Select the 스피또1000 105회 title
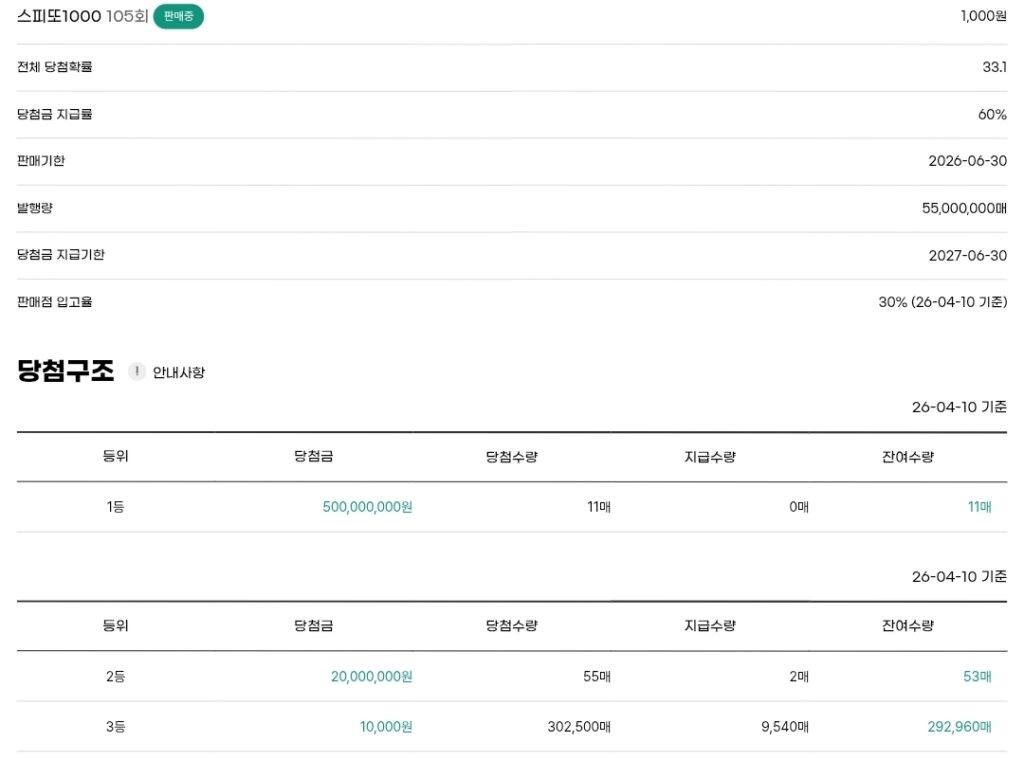Screen dimensions: 1024x760 pos(83,16)
